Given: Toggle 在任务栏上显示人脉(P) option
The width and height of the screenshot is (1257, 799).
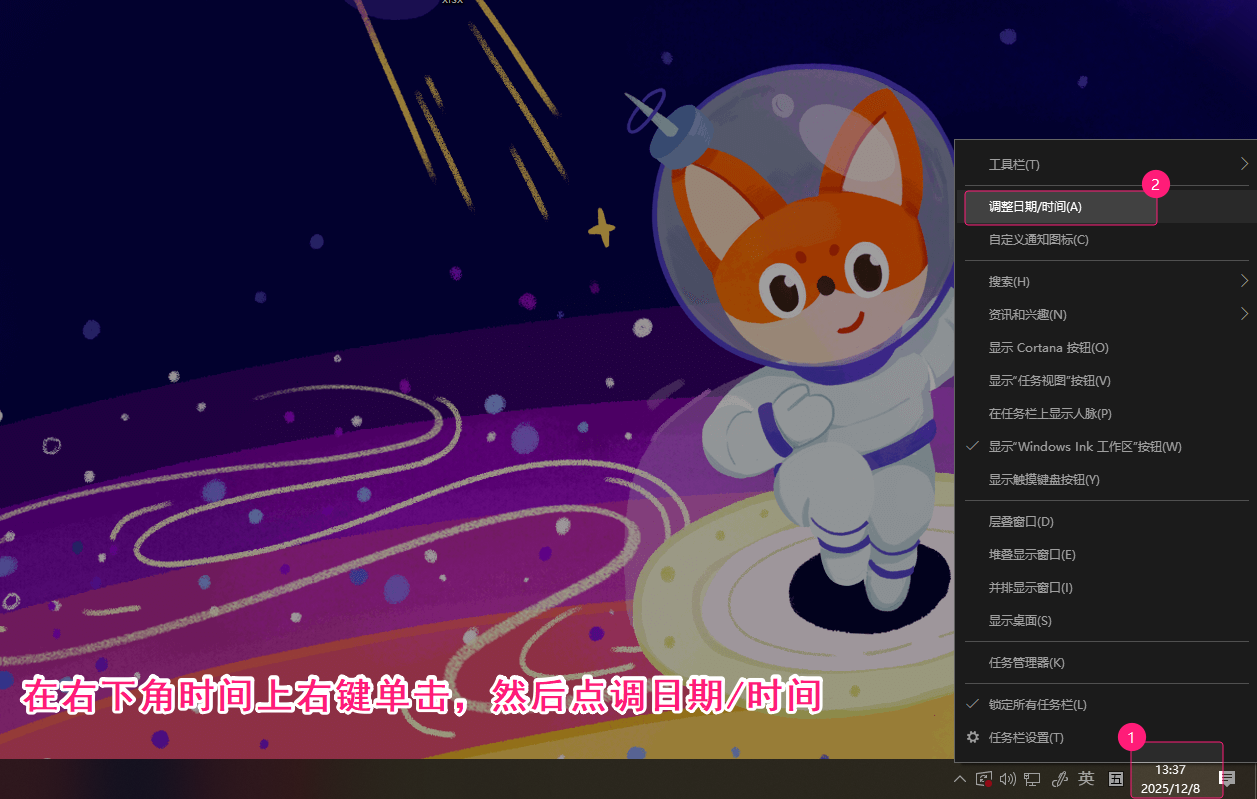Looking at the screenshot, I should point(1105,413).
